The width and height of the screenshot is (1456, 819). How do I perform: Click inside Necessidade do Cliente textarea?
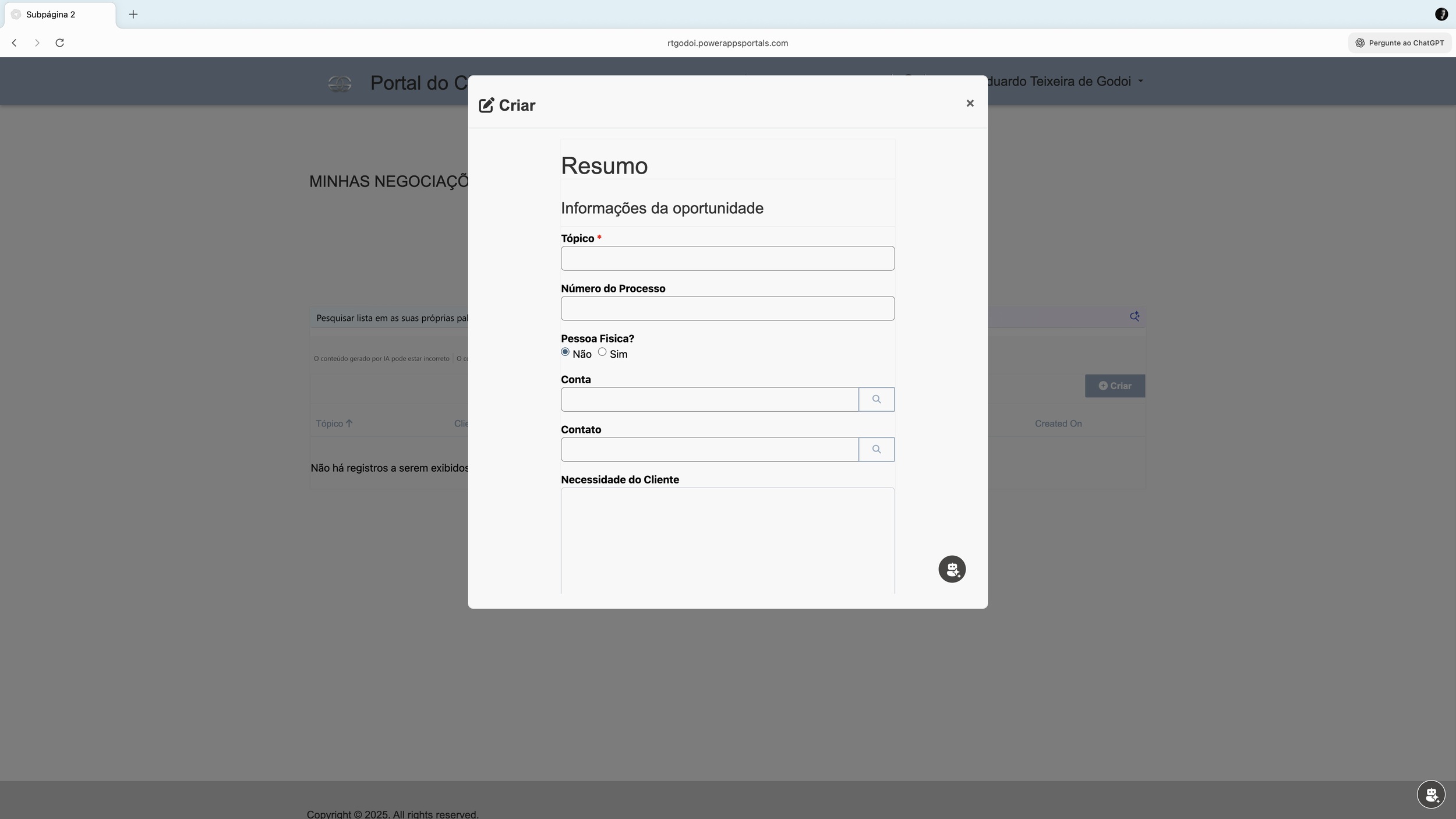coord(727,539)
